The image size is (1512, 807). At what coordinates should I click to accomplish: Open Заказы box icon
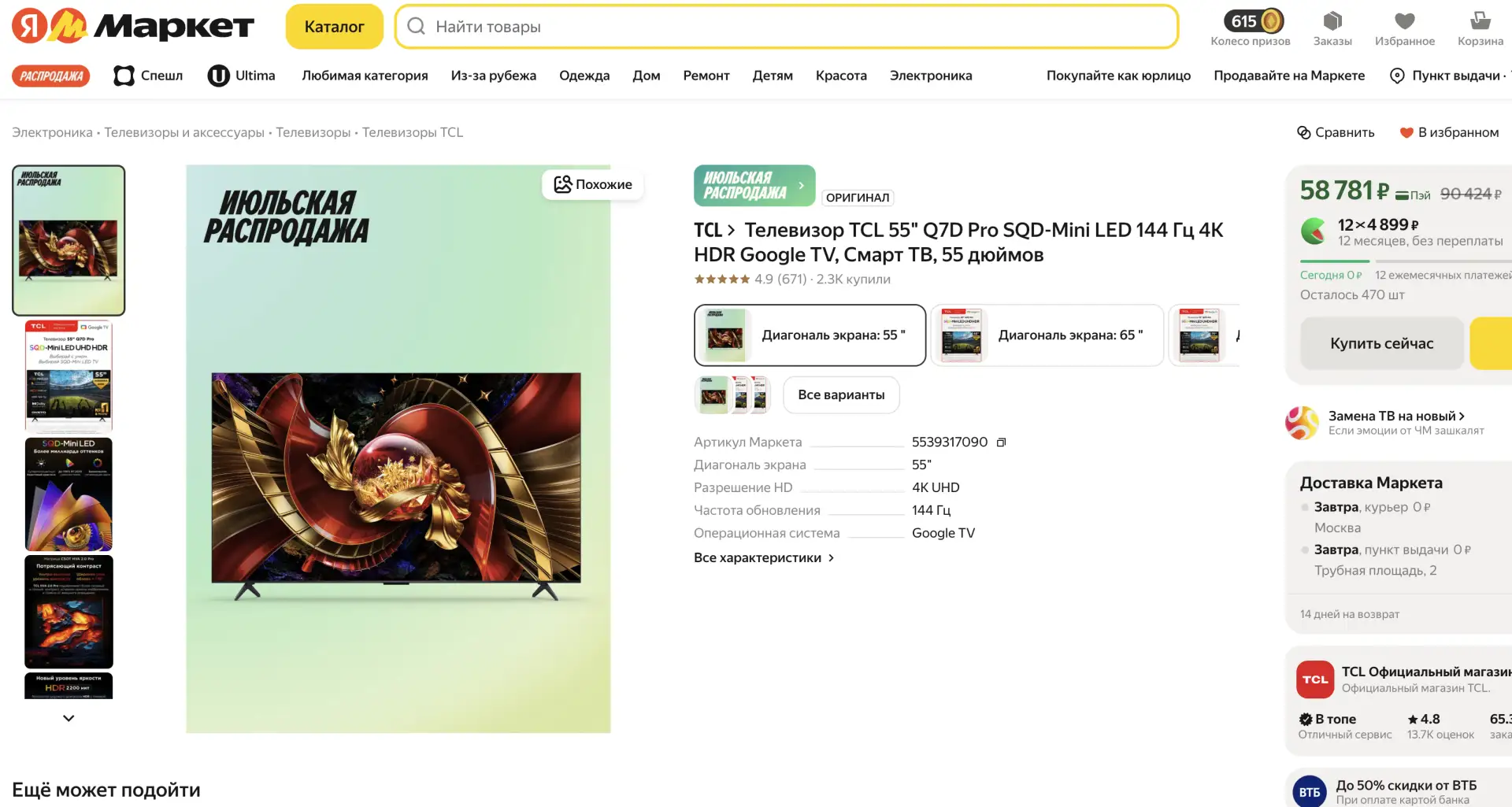pyautogui.click(x=1332, y=21)
